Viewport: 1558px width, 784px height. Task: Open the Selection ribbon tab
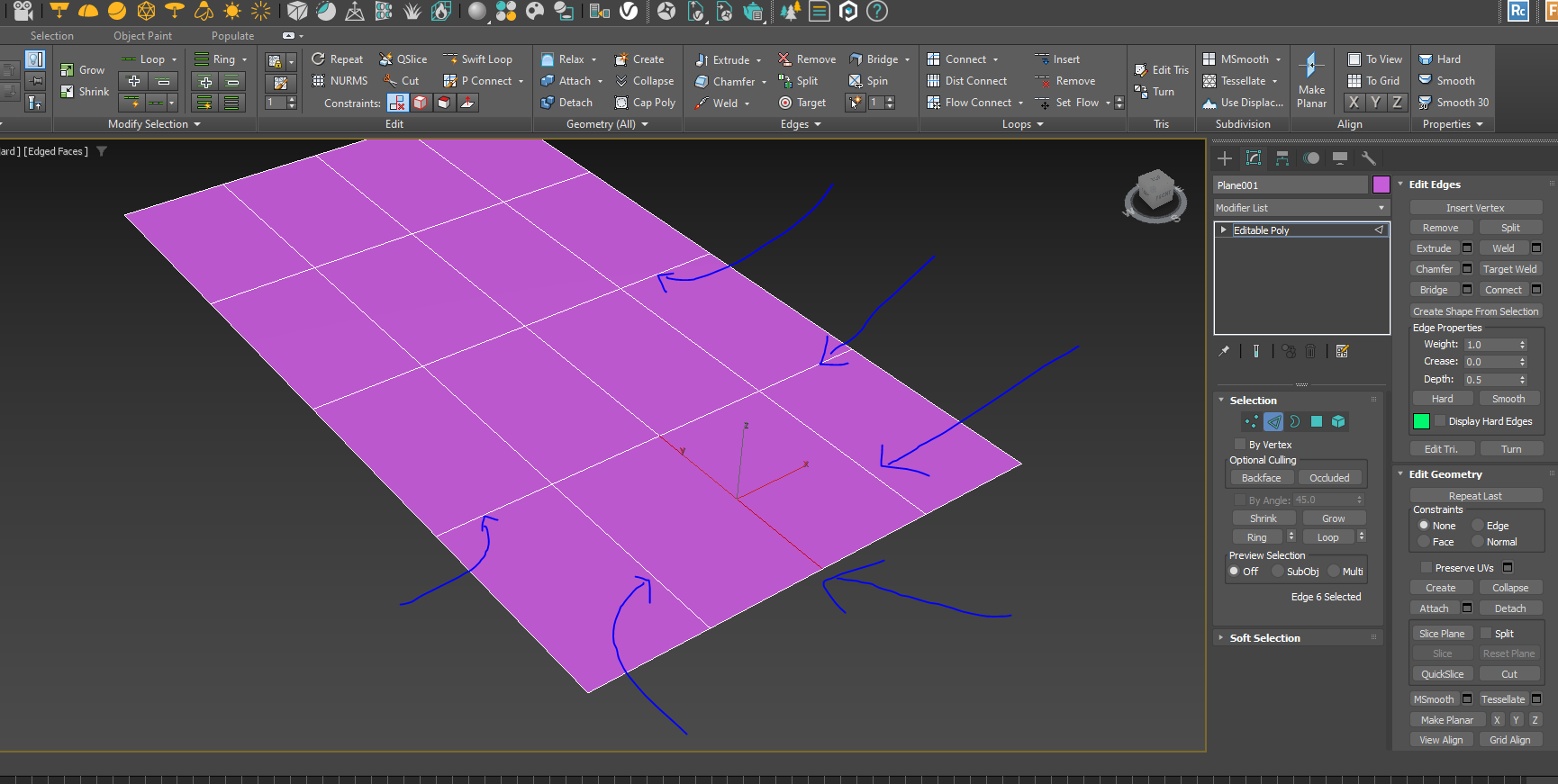(52, 36)
